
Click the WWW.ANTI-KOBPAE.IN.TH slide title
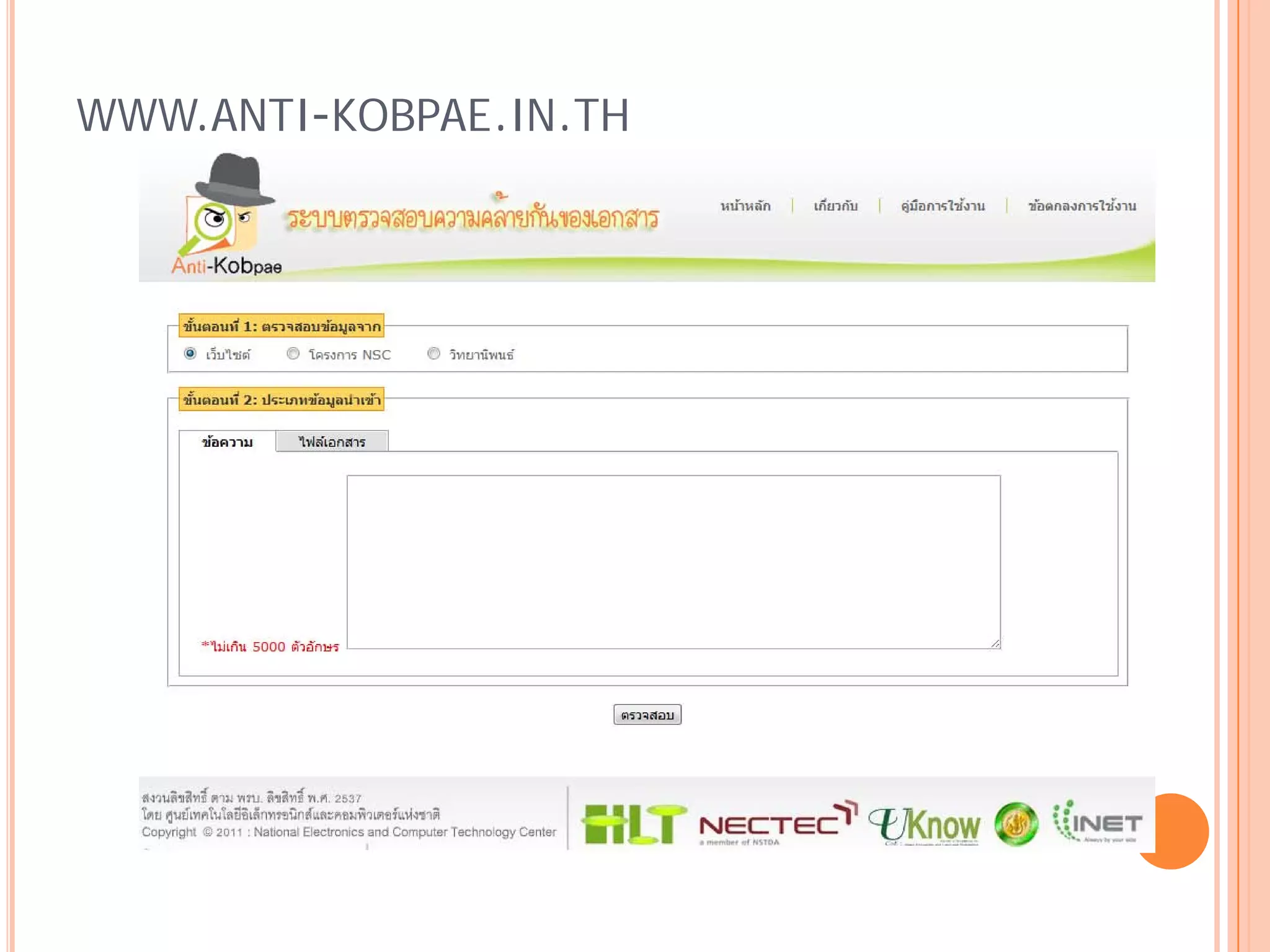coord(353,115)
